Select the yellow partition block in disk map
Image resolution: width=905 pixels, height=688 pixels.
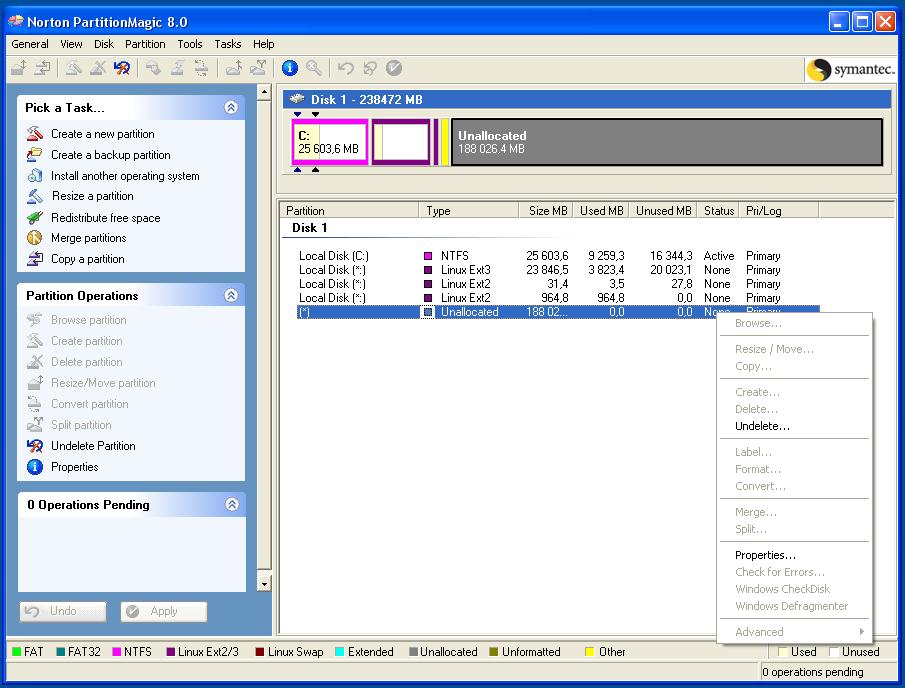pyautogui.click(x=444, y=142)
